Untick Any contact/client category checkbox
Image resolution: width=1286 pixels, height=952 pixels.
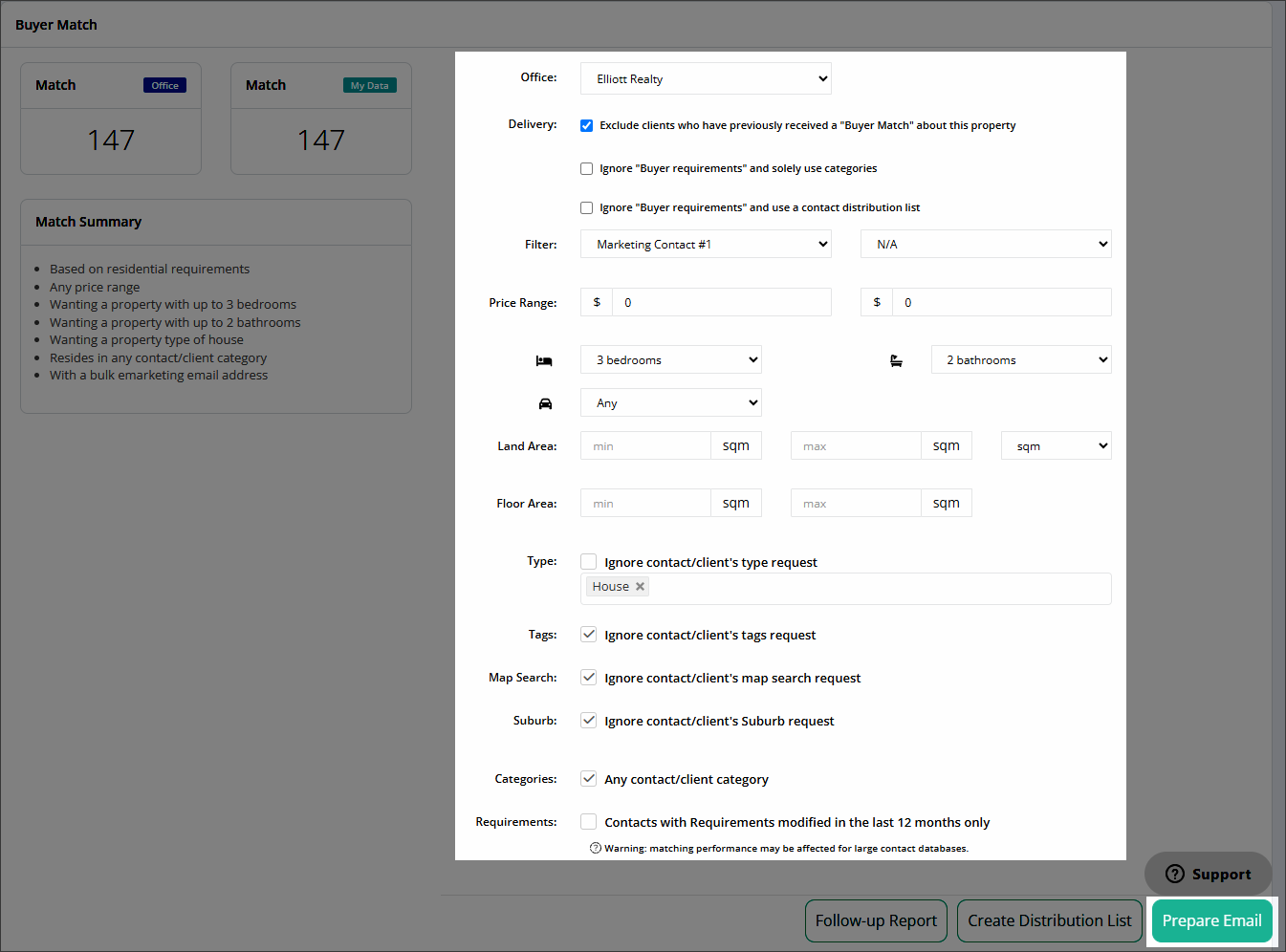(x=589, y=779)
